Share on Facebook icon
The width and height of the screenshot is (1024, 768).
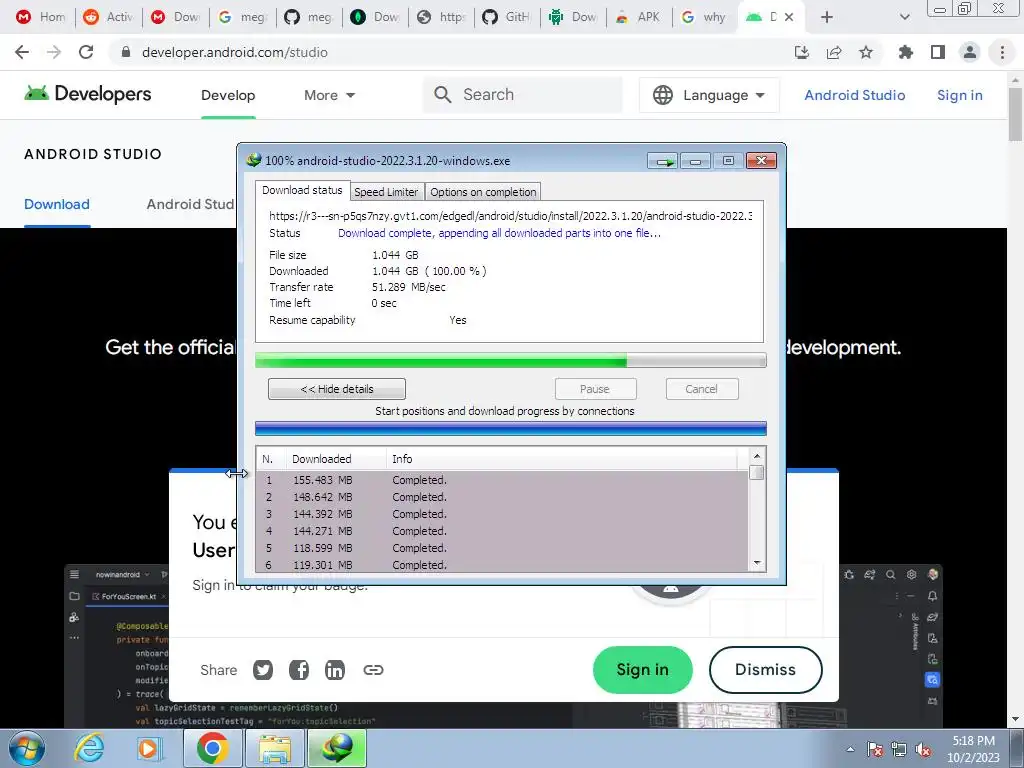298,669
